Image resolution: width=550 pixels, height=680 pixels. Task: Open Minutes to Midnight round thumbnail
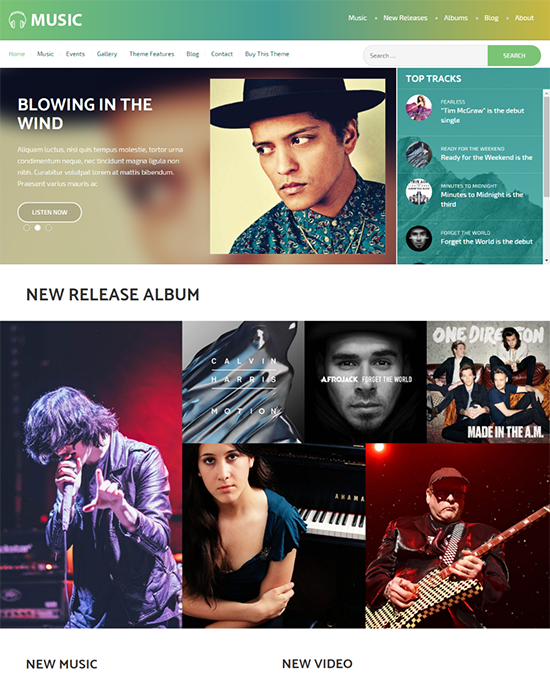[419, 191]
